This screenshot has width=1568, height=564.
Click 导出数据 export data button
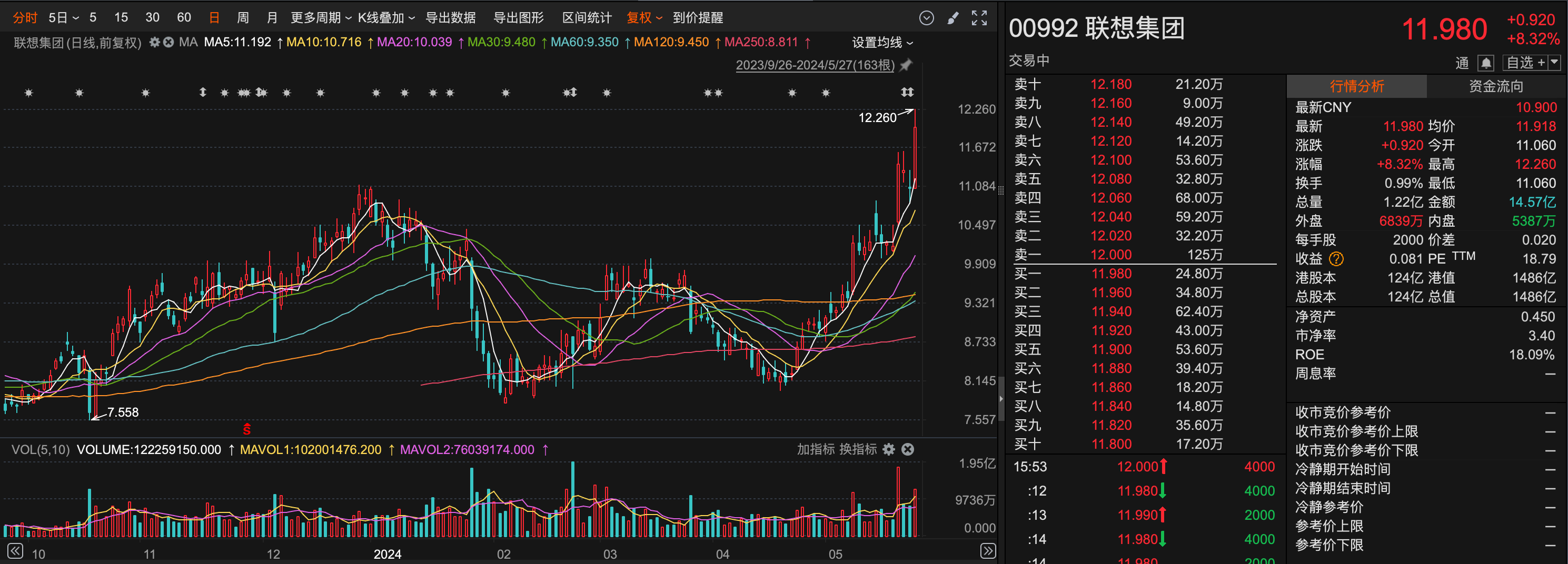450,18
